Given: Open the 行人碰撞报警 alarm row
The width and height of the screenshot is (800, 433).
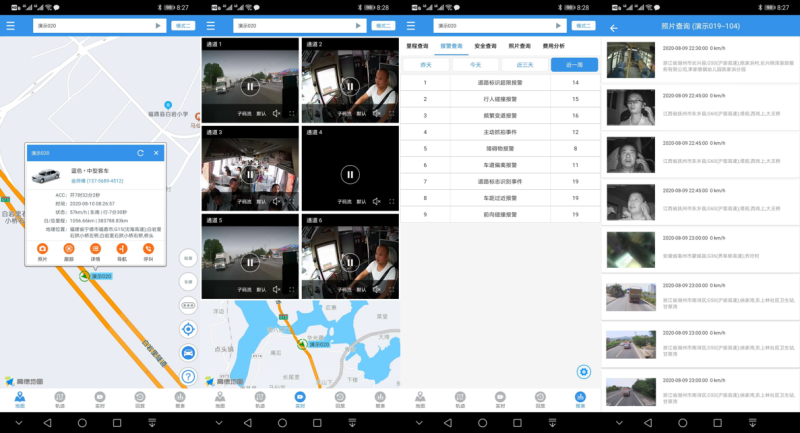Looking at the screenshot, I should [500, 99].
